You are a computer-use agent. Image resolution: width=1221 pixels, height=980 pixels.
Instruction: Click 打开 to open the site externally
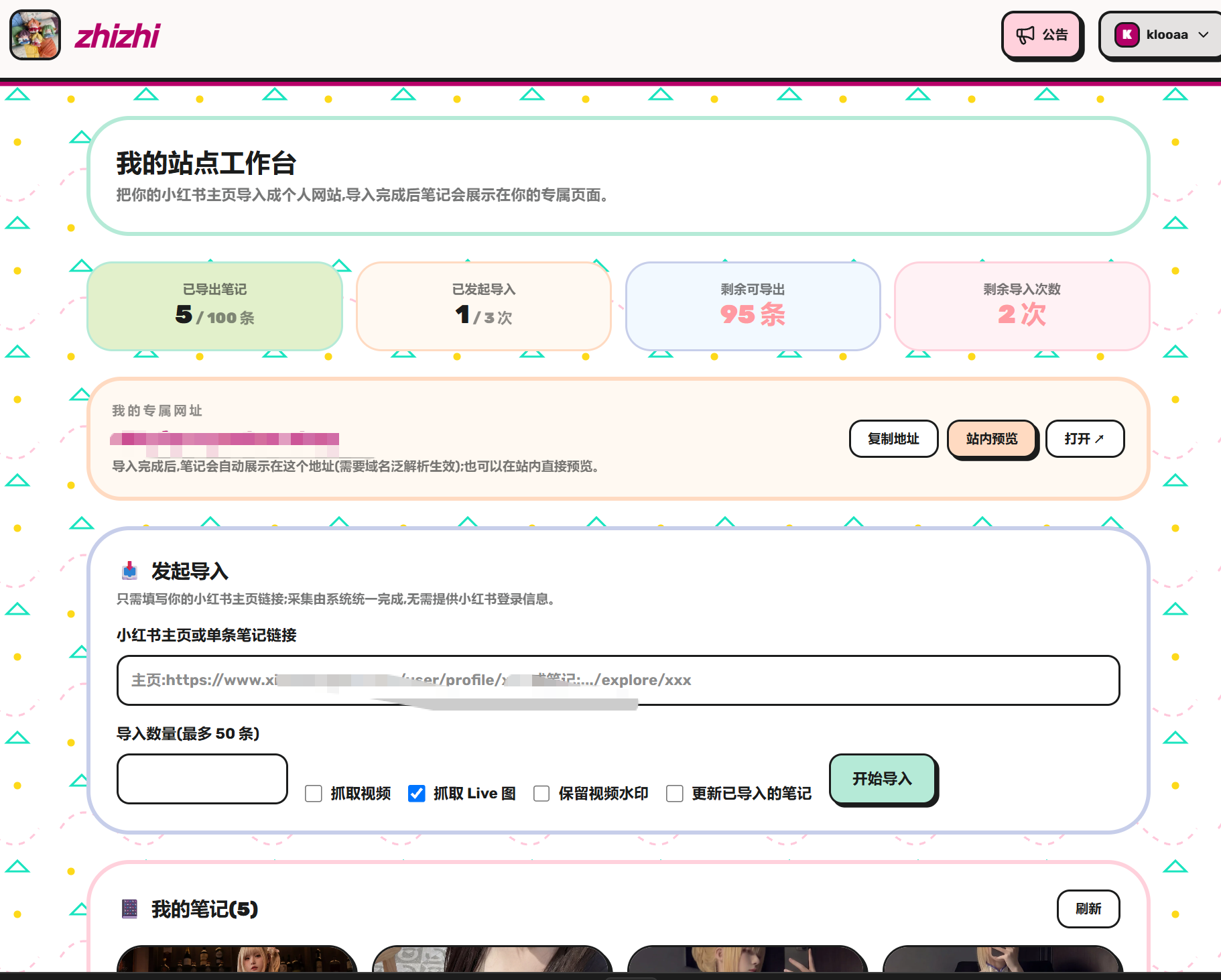click(x=1084, y=439)
